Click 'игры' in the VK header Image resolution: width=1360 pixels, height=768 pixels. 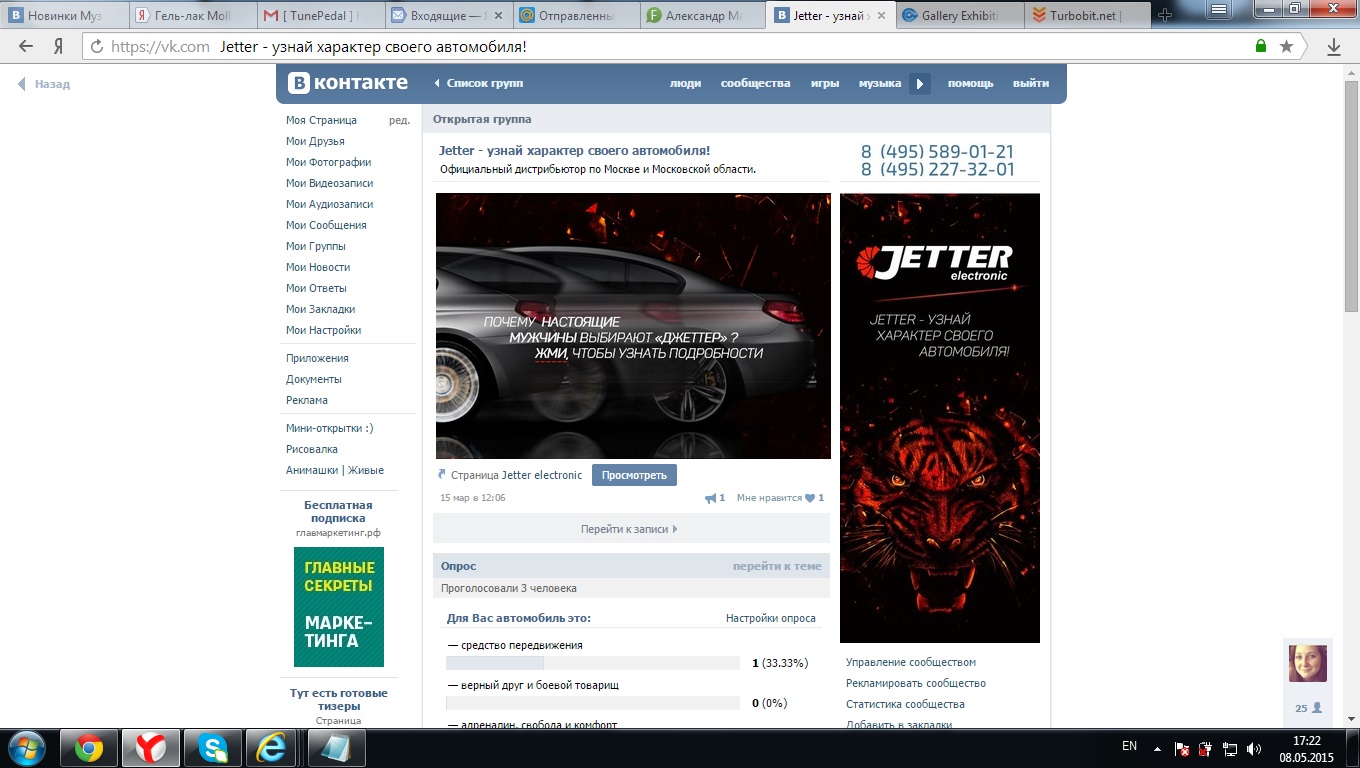tap(825, 84)
